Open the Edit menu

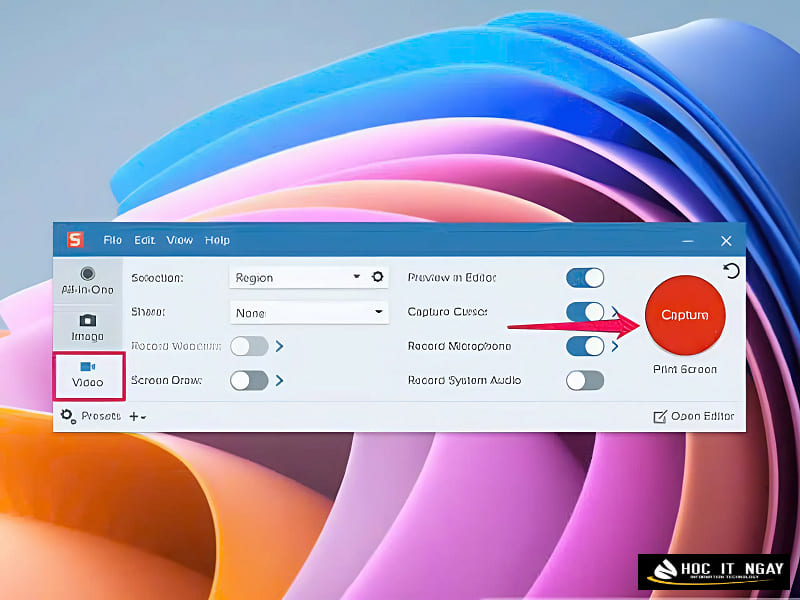click(x=144, y=240)
